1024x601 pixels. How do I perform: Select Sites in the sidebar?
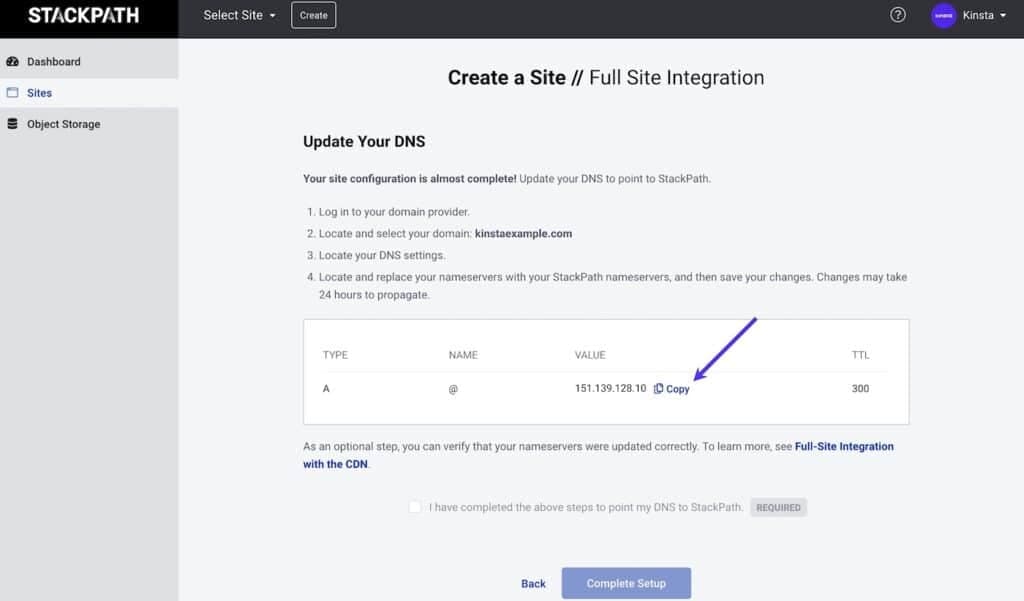click(x=40, y=93)
